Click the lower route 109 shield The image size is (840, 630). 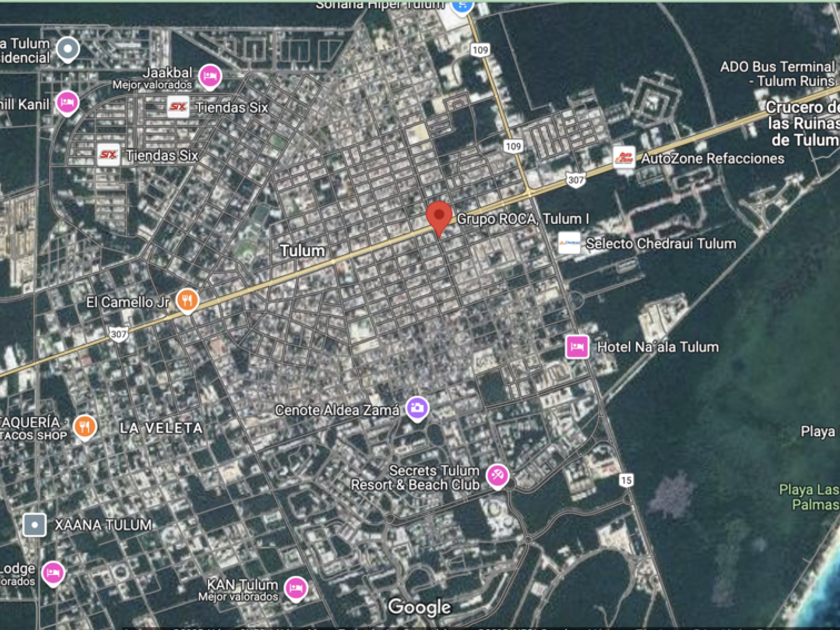(x=513, y=146)
